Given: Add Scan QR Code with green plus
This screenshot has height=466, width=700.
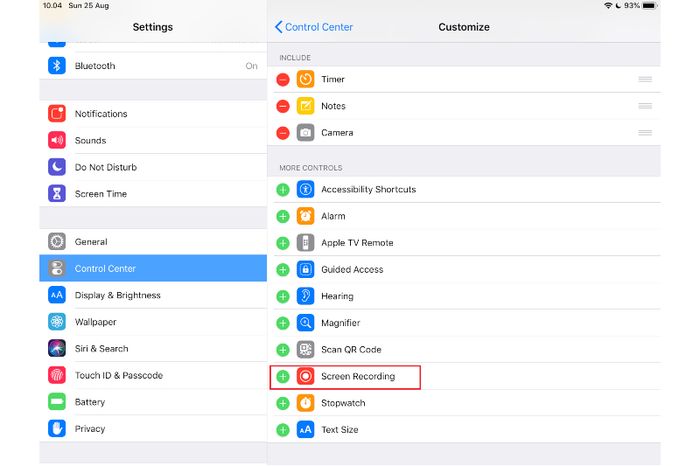Looking at the screenshot, I should pyautogui.click(x=283, y=350).
